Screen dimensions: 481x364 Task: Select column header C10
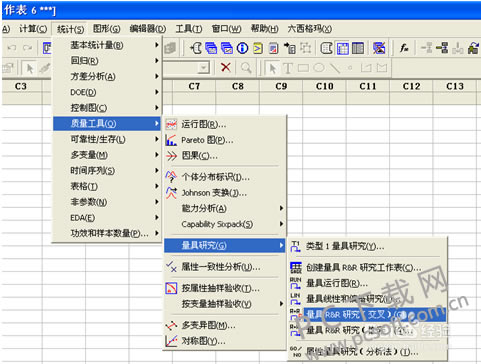[x=324, y=86]
